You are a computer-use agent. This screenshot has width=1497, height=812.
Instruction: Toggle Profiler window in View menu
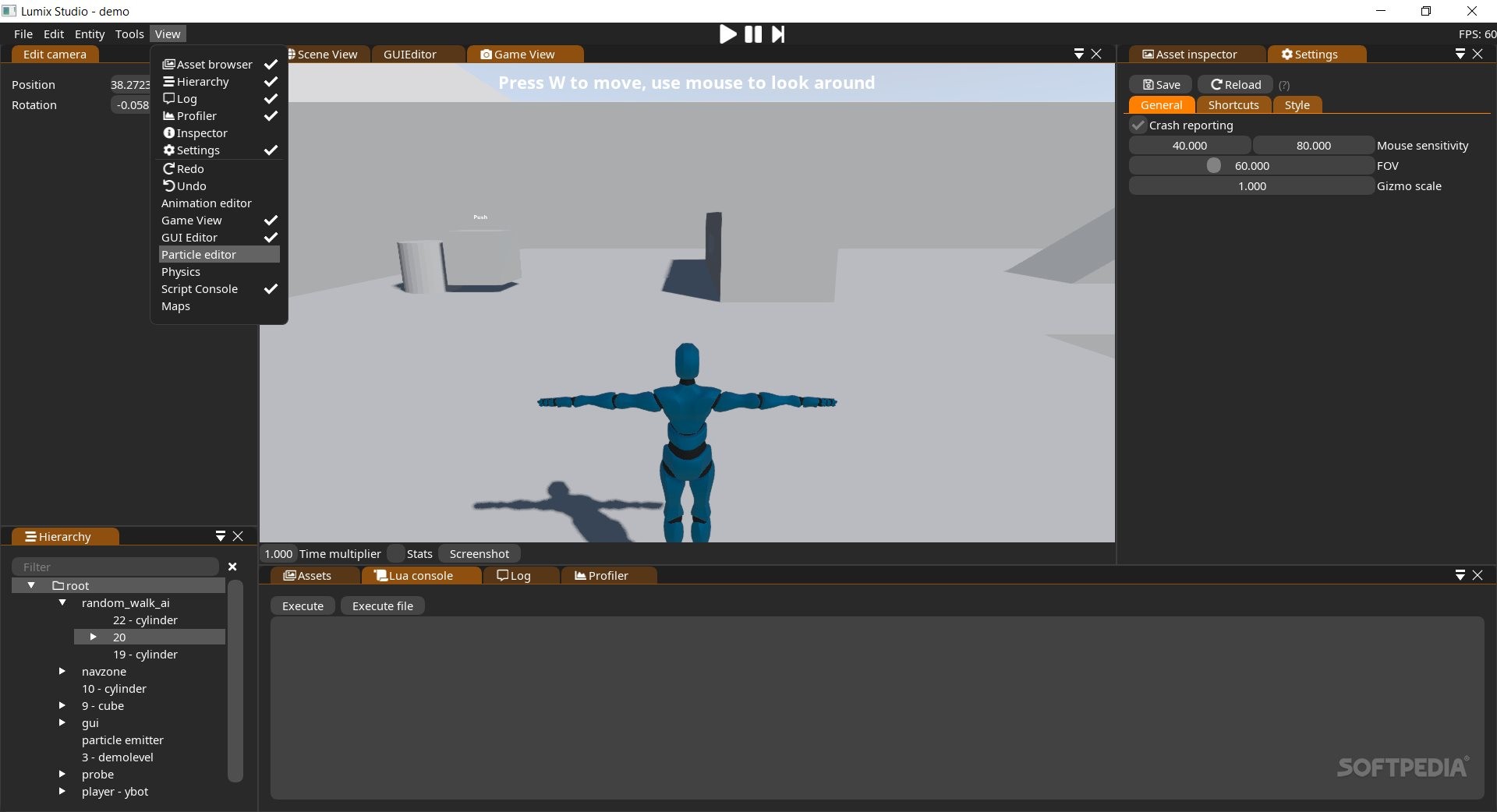coord(219,116)
